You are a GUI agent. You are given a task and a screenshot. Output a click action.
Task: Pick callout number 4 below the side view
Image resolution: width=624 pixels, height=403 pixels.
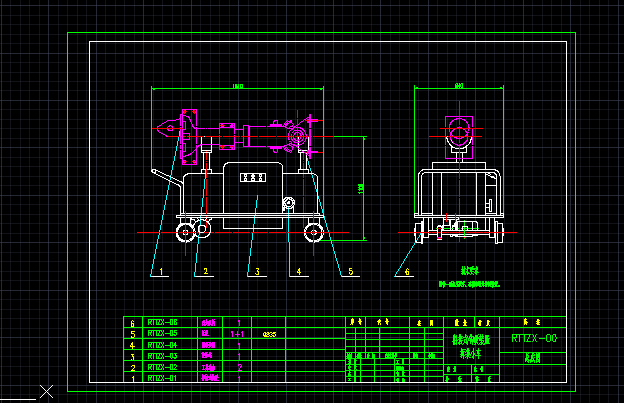[x=299, y=271]
